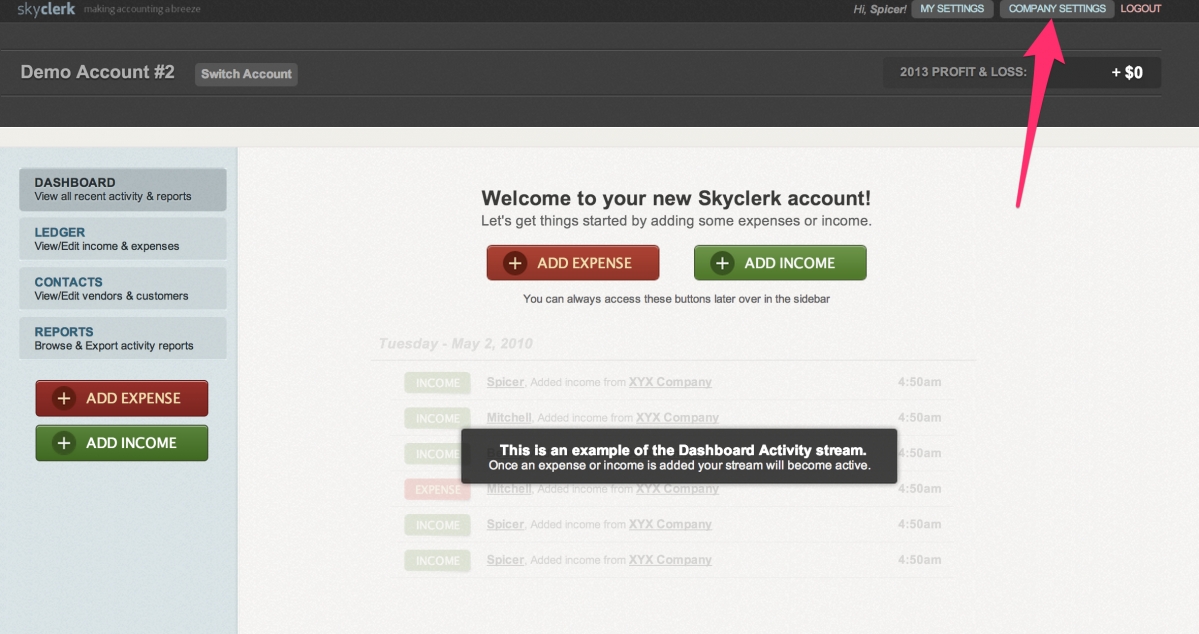Viewport: 1199px width, 634px height.
Task: Click plus icon on sidebar Add Expense
Action: pyautogui.click(x=64, y=398)
